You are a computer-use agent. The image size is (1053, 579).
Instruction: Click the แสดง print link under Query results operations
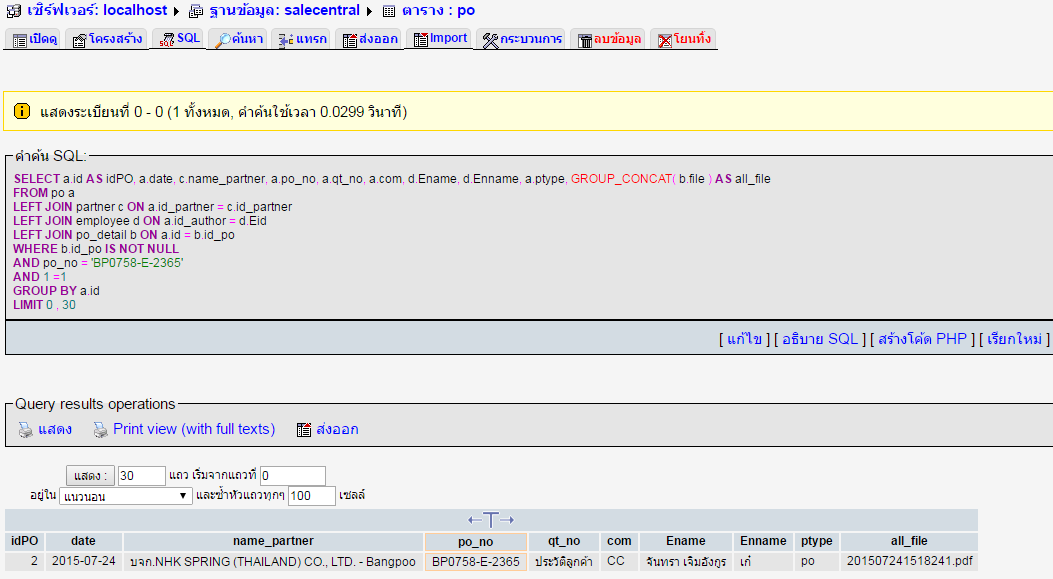tap(55, 429)
